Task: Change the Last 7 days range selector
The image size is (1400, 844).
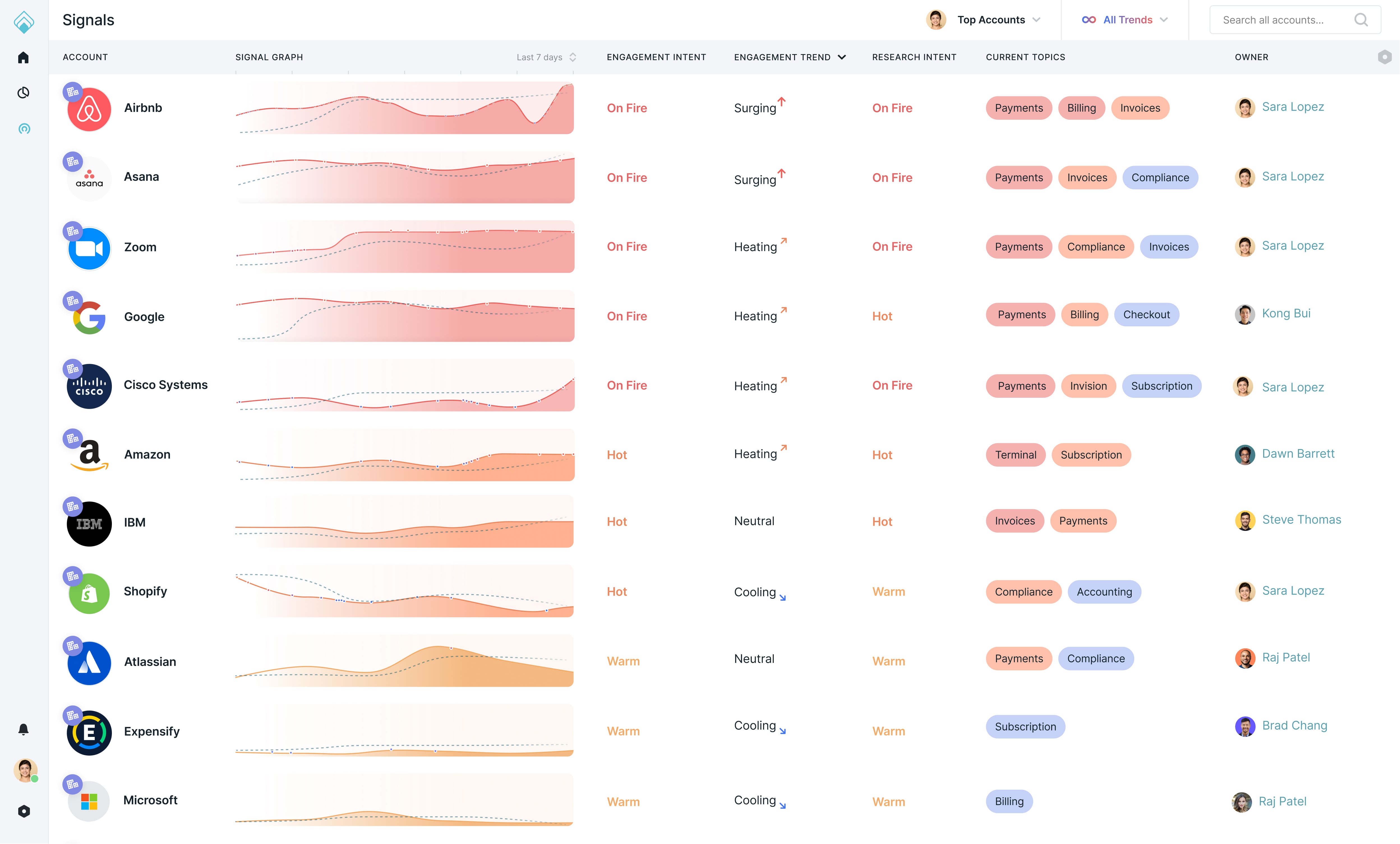Action: point(546,57)
